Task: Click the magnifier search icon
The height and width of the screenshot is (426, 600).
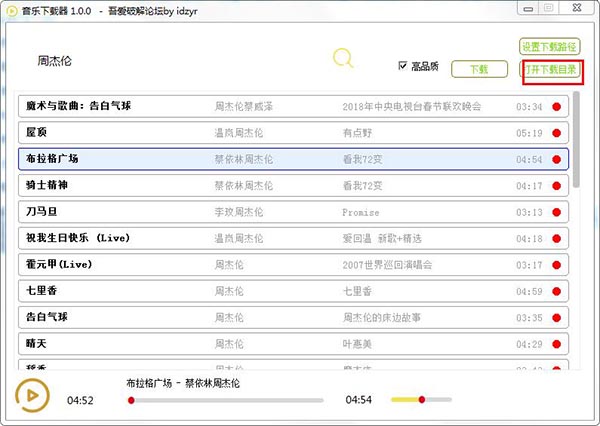Action: [x=343, y=59]
